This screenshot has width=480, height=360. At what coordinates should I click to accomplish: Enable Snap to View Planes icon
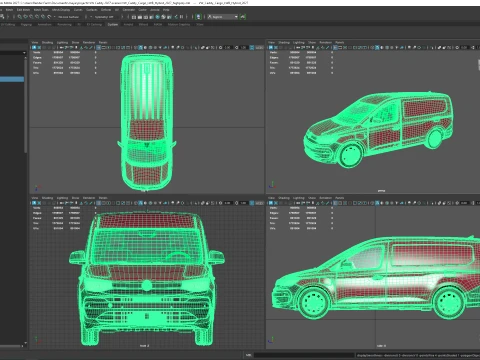pyautogui.click(x=43, y=17)
